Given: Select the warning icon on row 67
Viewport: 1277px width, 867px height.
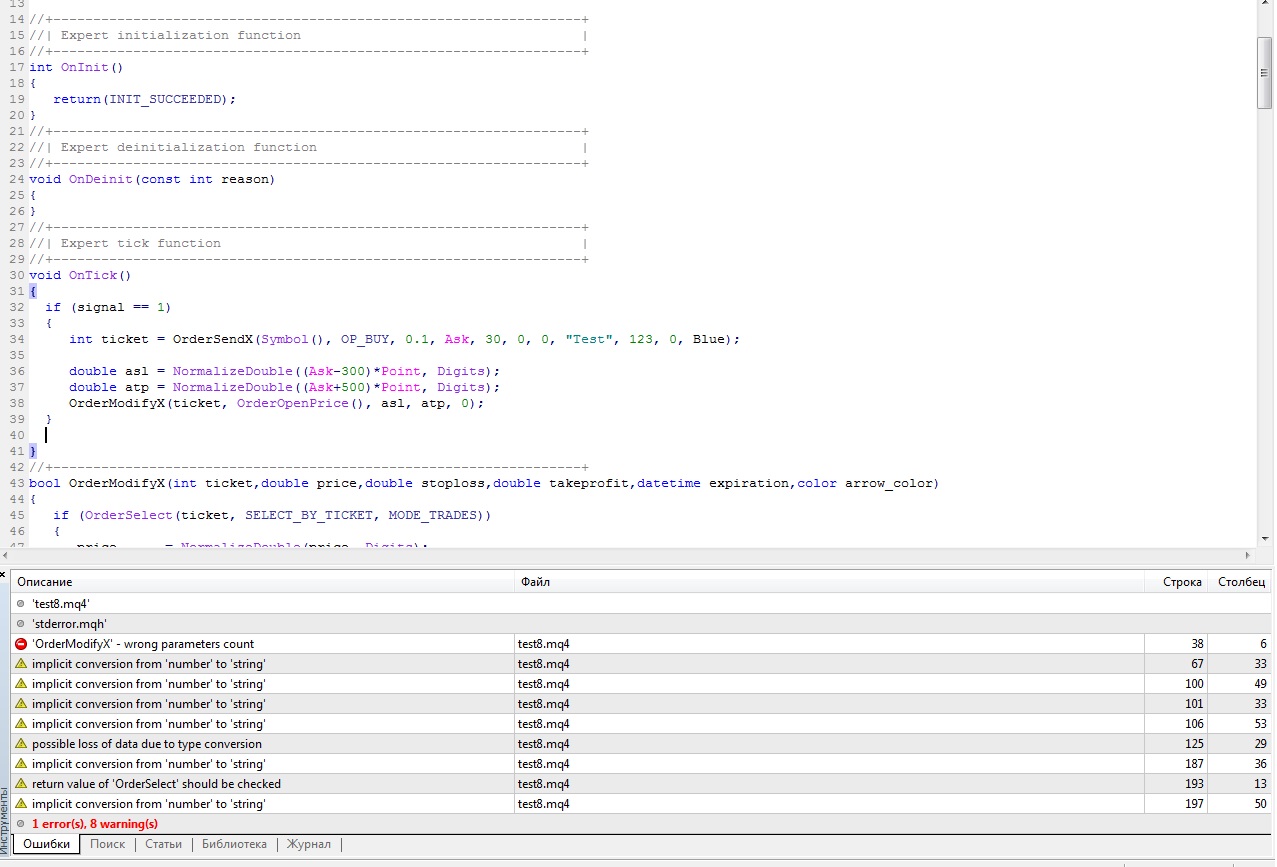Looking at the screenshot, I should pyautogui.click(x=21, y=664).
